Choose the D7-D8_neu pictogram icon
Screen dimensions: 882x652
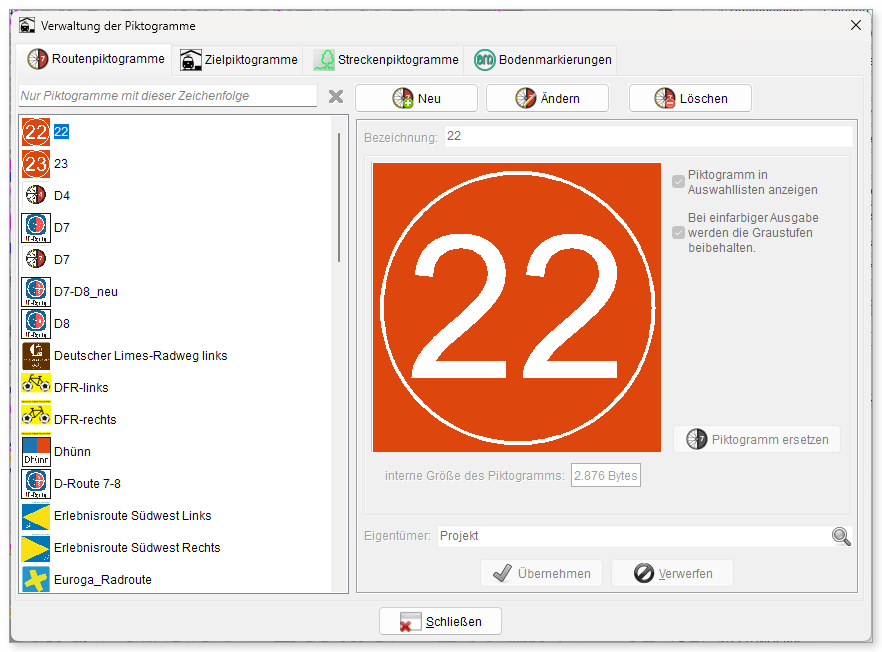(x=36, y=292)
